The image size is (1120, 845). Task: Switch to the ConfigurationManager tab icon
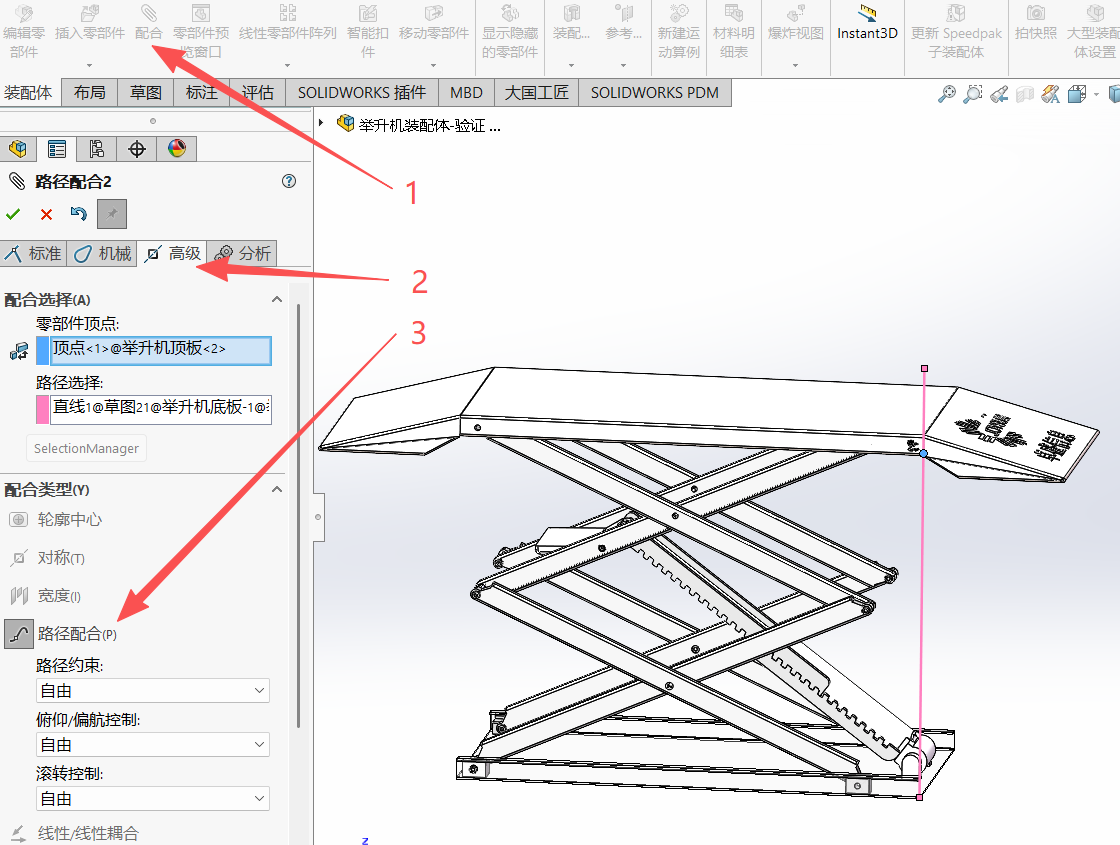97,149
